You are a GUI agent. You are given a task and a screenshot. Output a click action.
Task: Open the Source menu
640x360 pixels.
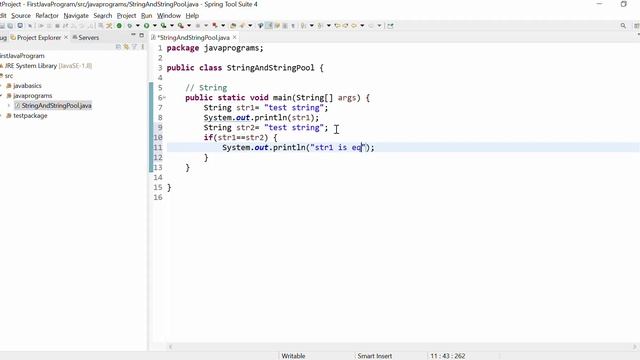[21, 16]
